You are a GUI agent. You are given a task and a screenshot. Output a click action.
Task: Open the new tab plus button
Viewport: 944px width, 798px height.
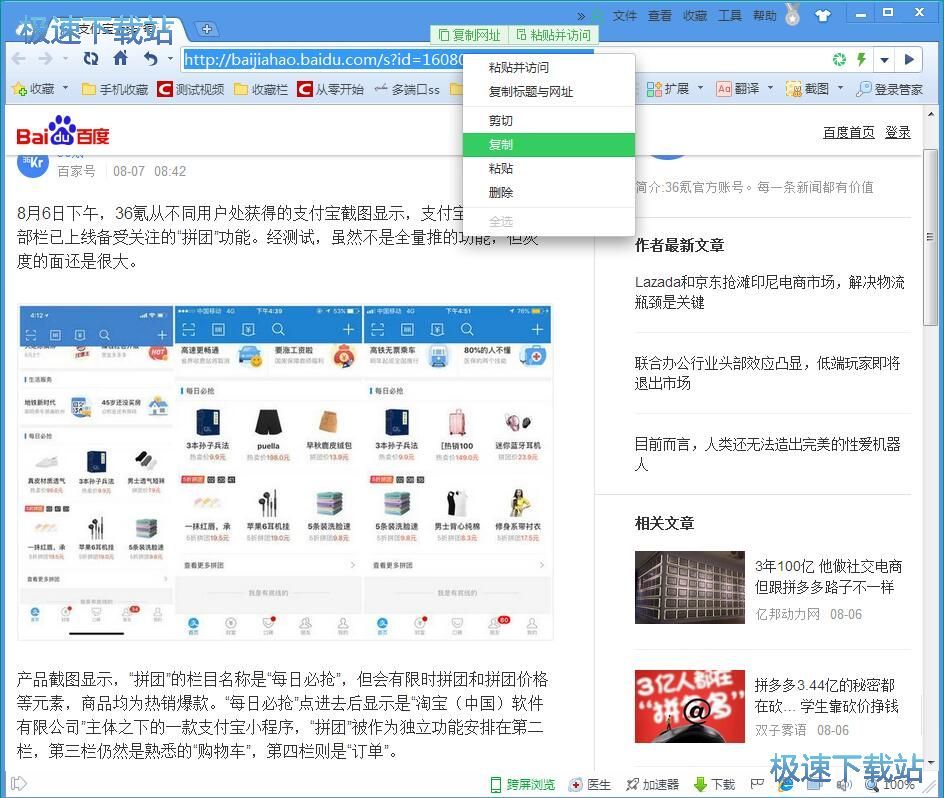(206, 29)
